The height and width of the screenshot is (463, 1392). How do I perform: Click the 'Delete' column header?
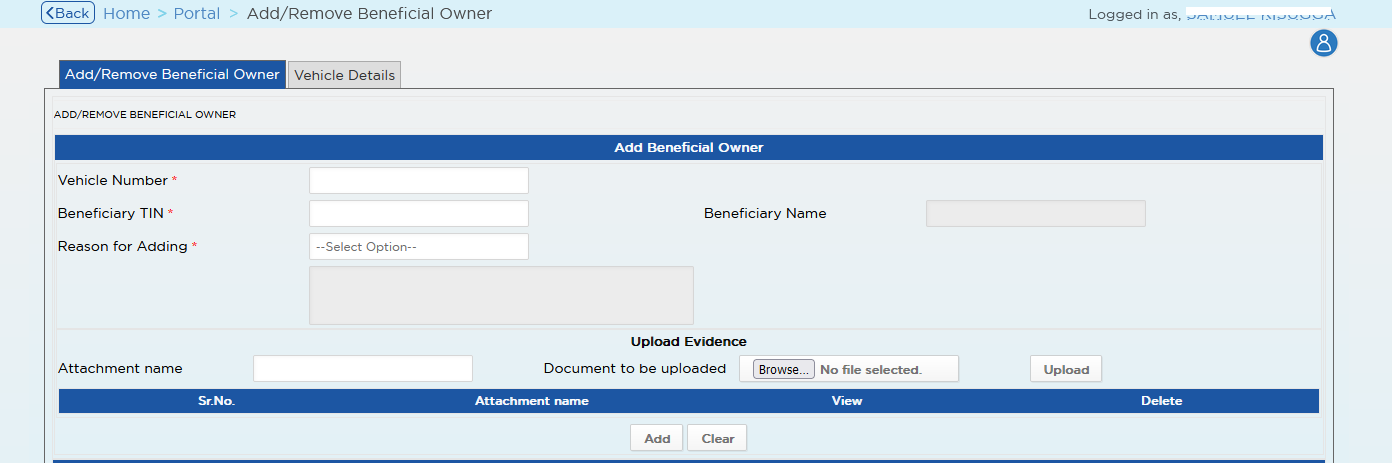1162,400
